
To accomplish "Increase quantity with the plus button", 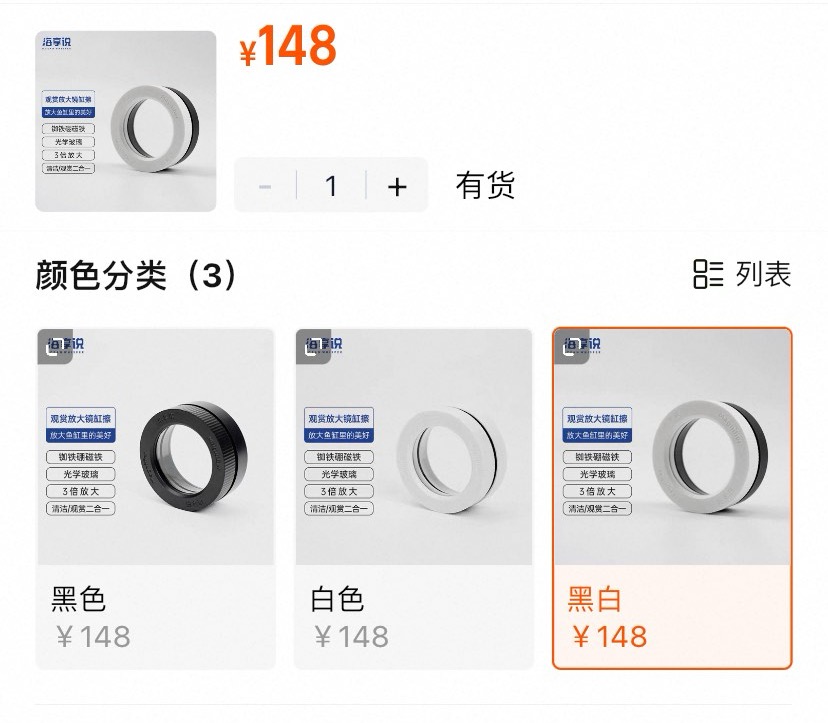I will (x=397, y=186).
